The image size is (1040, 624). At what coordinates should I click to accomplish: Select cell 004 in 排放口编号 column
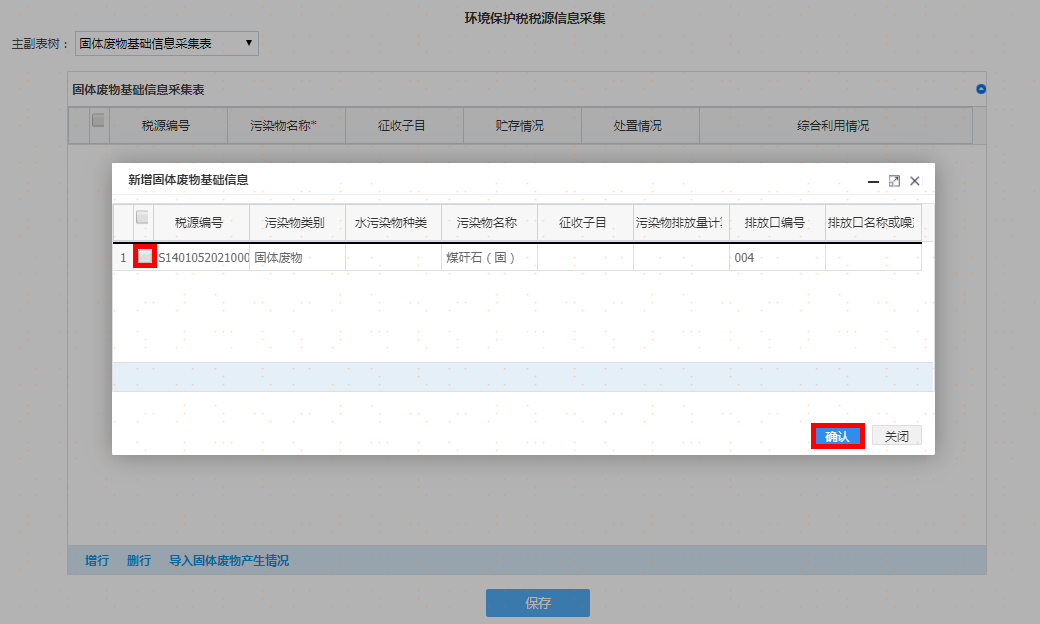tap(777, 257)
